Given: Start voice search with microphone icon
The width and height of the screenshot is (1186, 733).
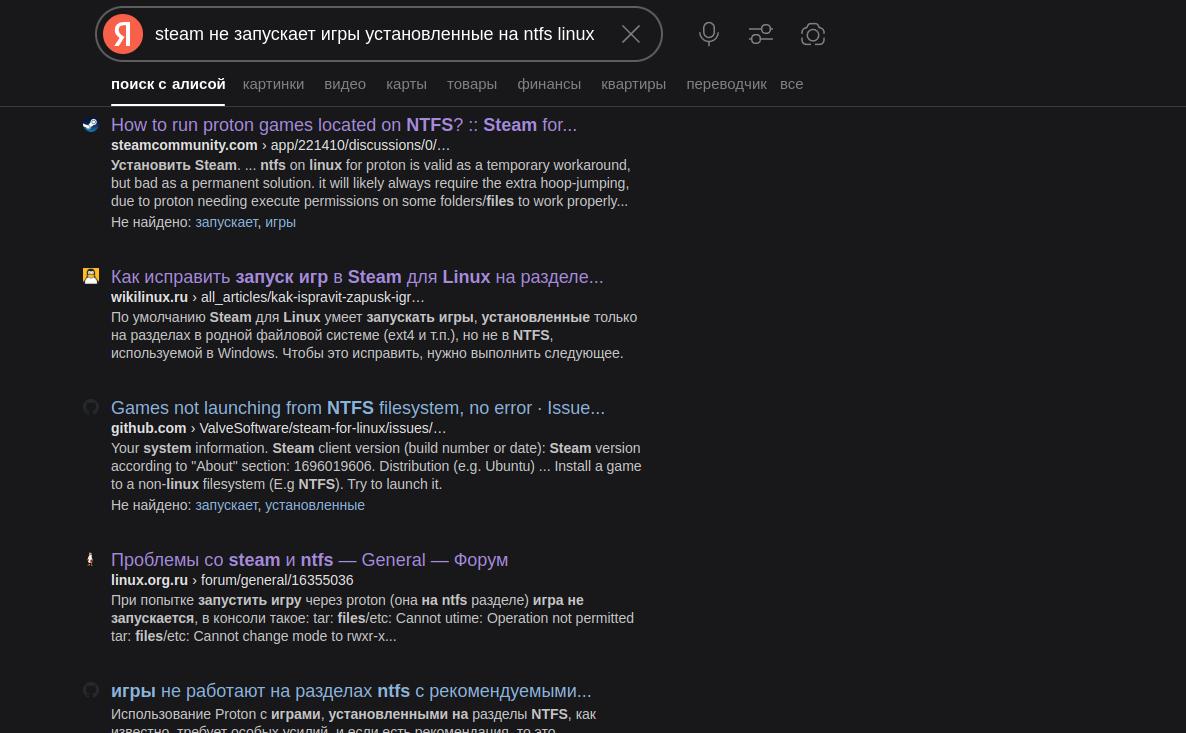Looking at the screenshot, I should (x=709, y=34).
